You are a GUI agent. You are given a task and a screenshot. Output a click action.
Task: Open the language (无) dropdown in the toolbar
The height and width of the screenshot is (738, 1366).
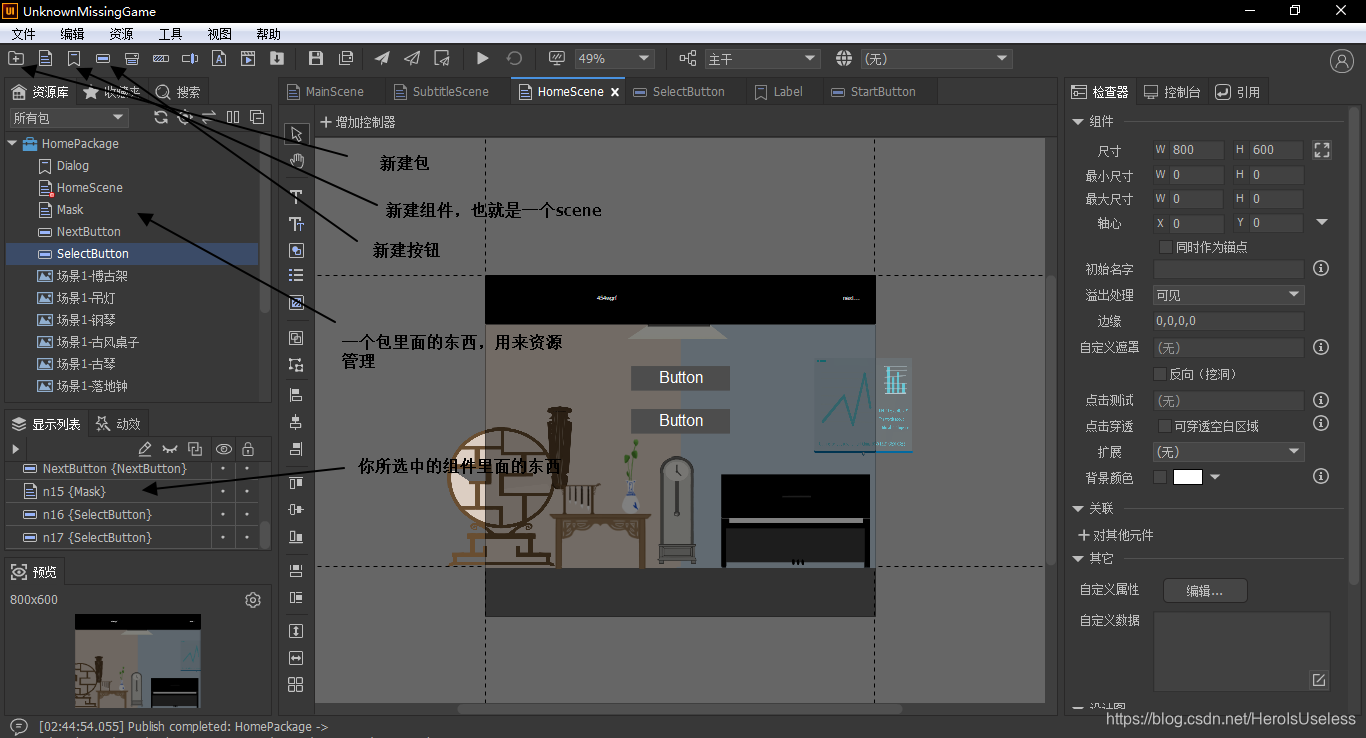(935, 59)
